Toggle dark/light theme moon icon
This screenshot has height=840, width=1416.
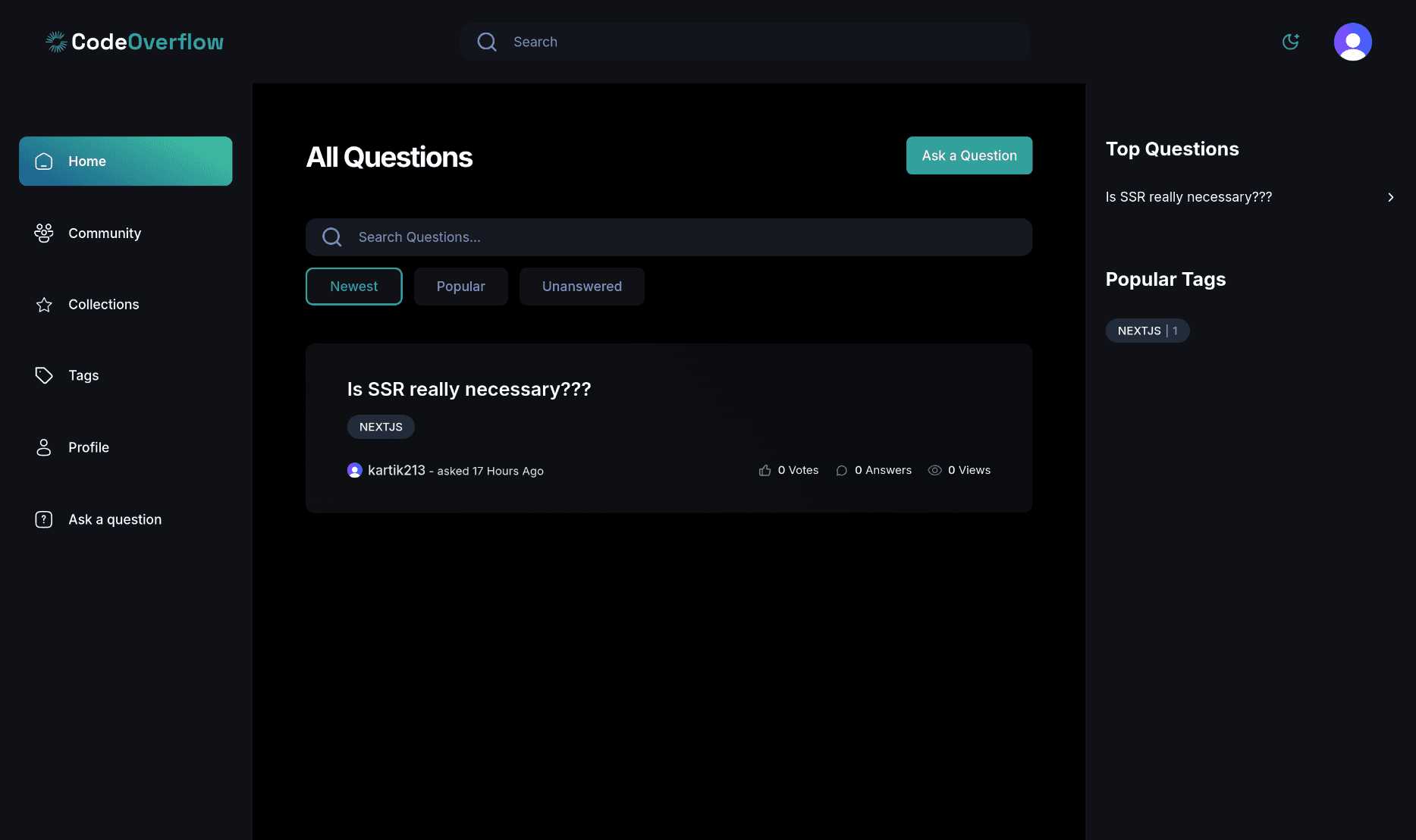[1290, 42]
